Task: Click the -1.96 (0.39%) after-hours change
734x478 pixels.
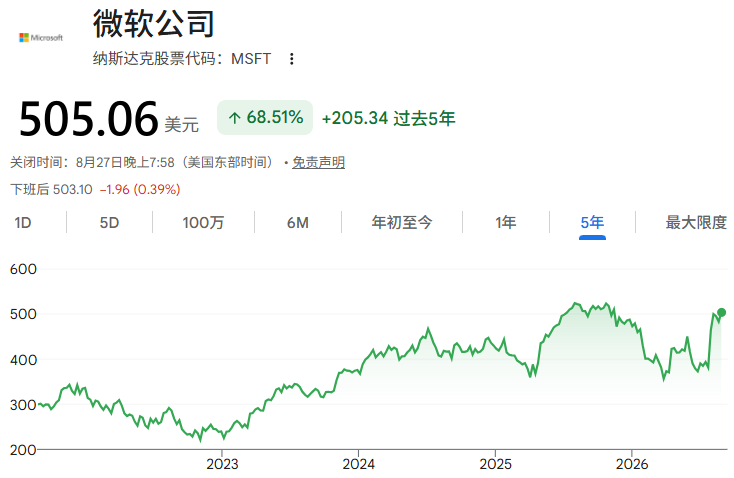Action: click(140, 190)
